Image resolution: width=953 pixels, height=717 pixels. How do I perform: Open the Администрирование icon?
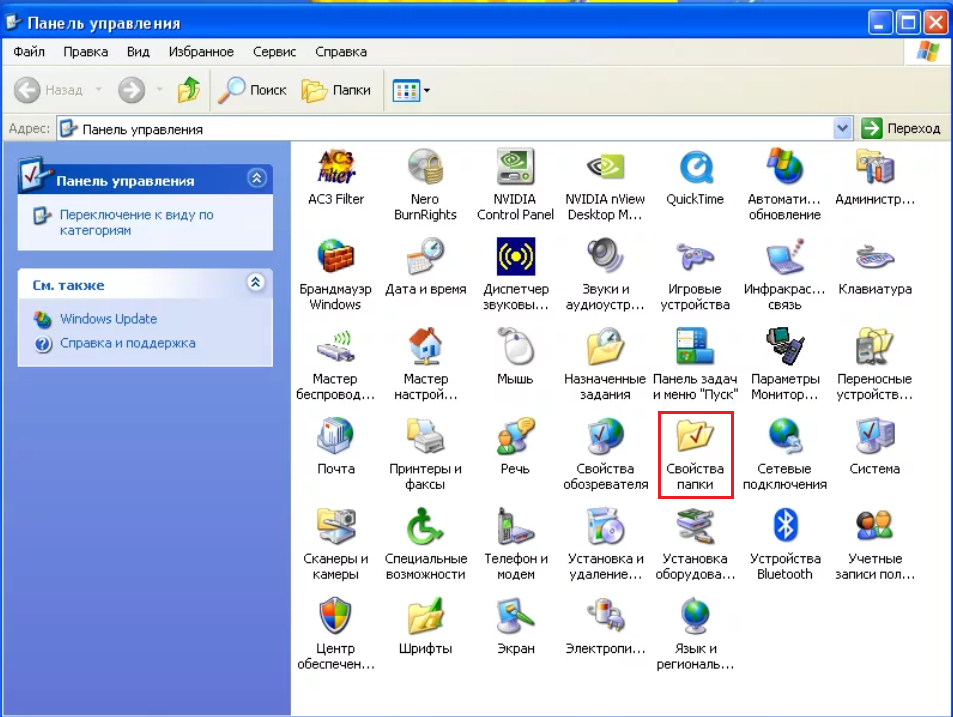875,177
